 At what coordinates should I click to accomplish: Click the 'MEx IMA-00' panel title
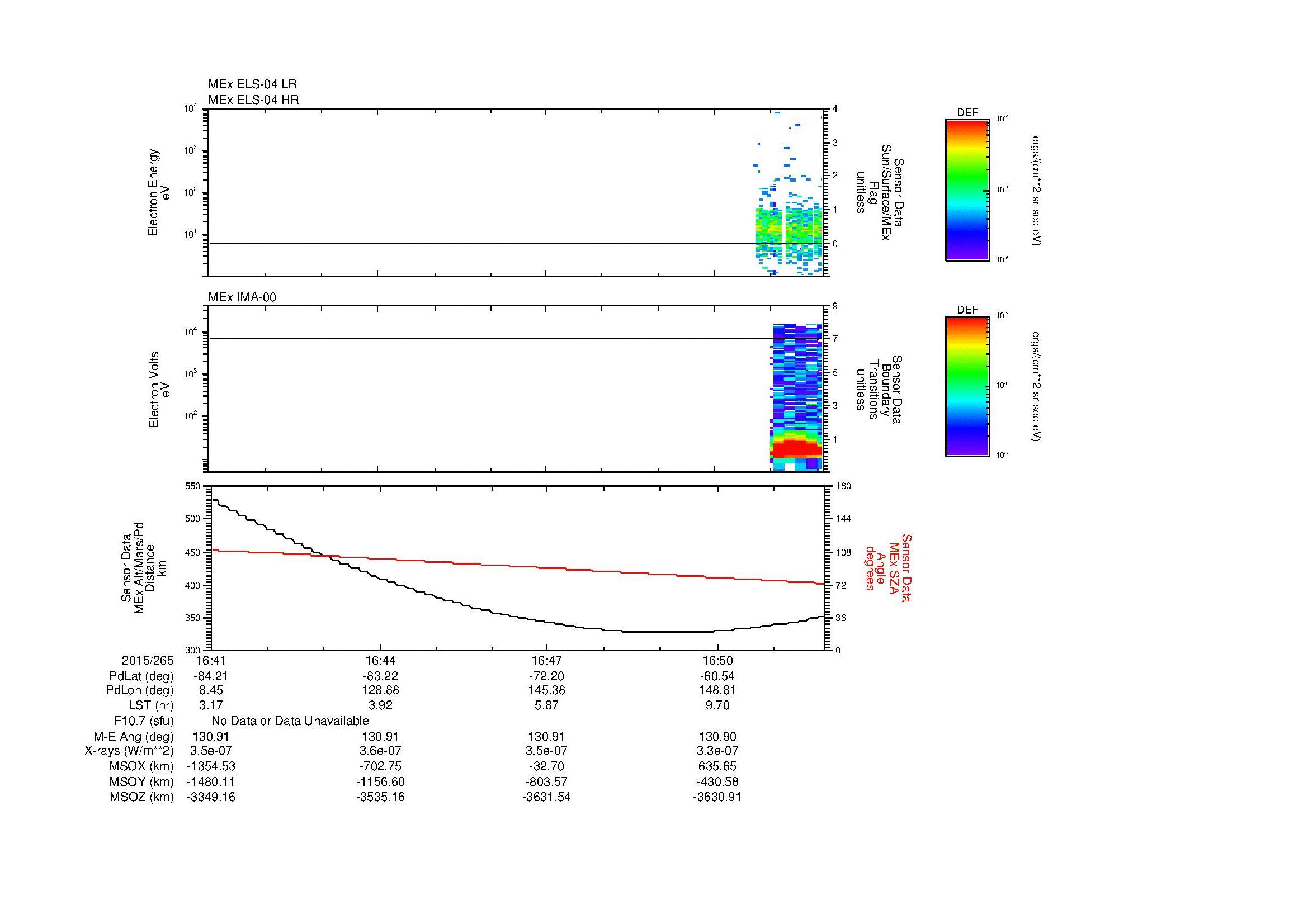tap(242, 297)
